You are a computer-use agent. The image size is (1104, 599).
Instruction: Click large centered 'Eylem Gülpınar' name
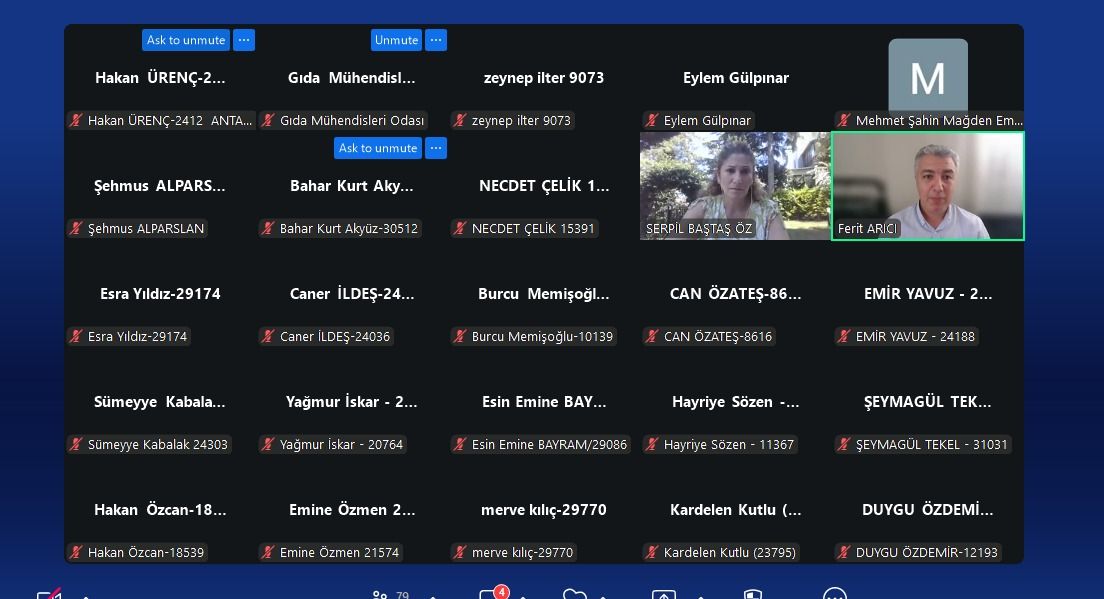(736, 78)
